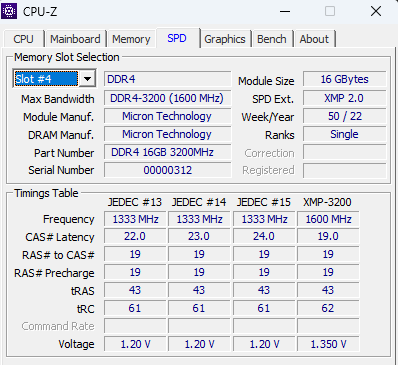Click the XMP-3200 RAS# Precharge value 19
Image resolution: width=398 pixels, height=365 pixels.
(x=328, y=272)
